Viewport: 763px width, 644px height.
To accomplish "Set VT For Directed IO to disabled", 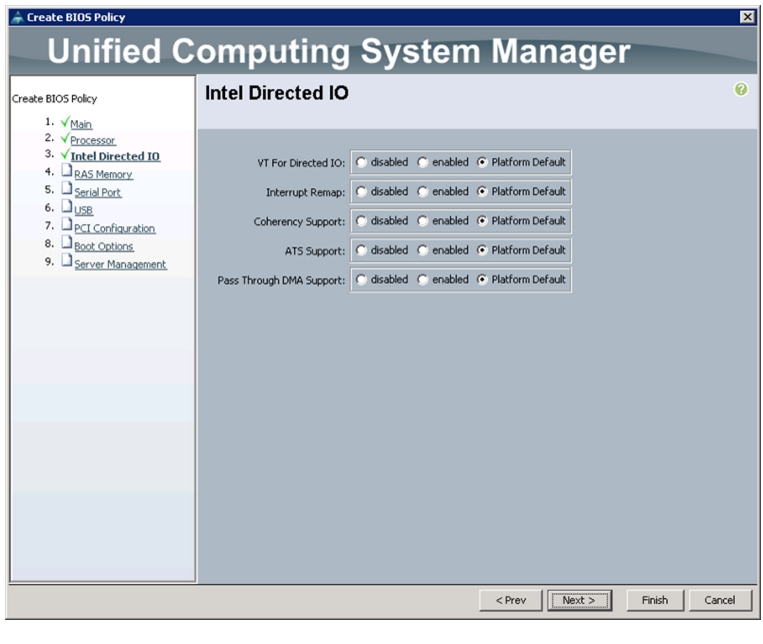I will click(x=361, y=162).
